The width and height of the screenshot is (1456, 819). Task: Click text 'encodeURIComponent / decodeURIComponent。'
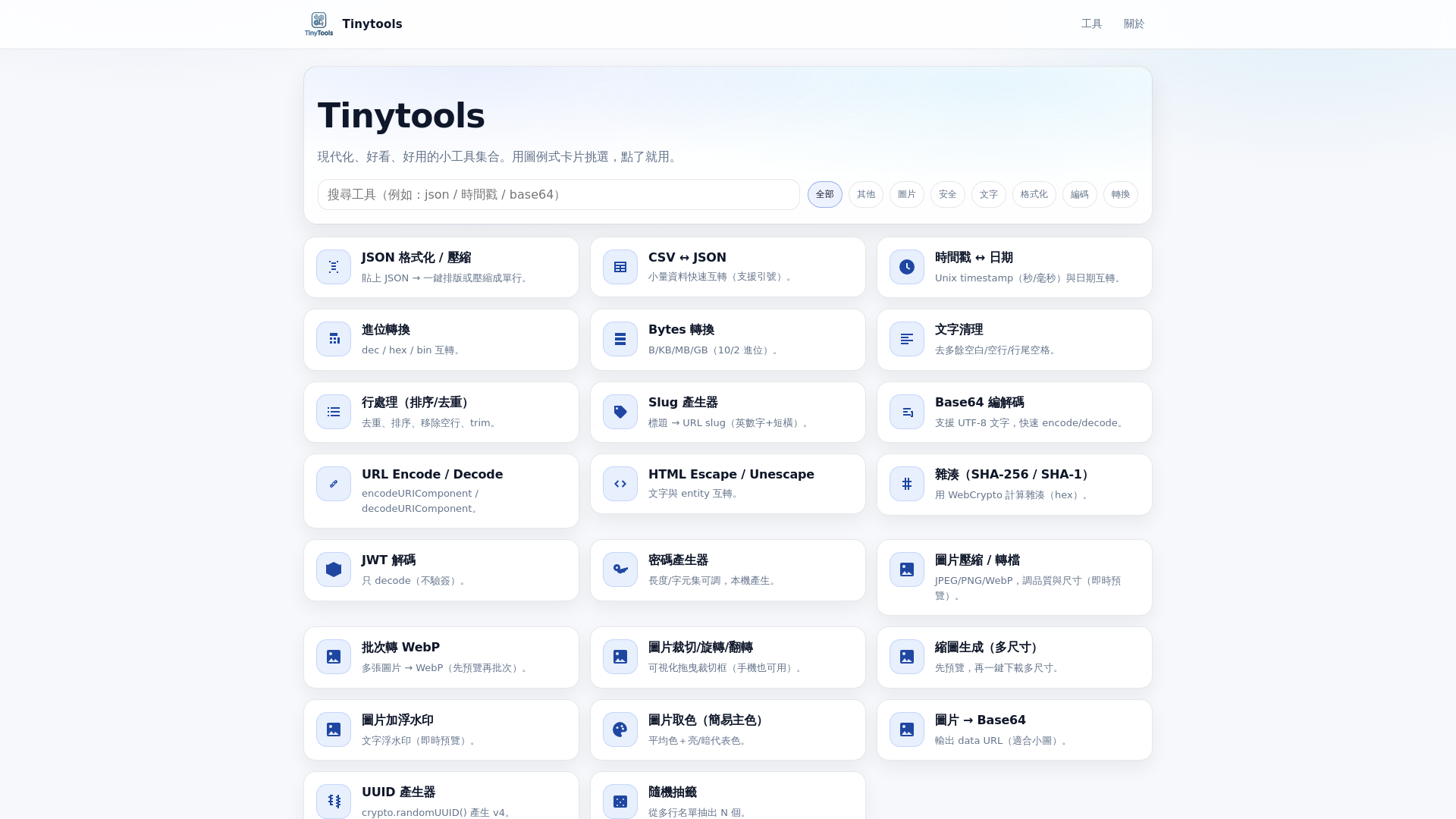click(x=422, y=501)
